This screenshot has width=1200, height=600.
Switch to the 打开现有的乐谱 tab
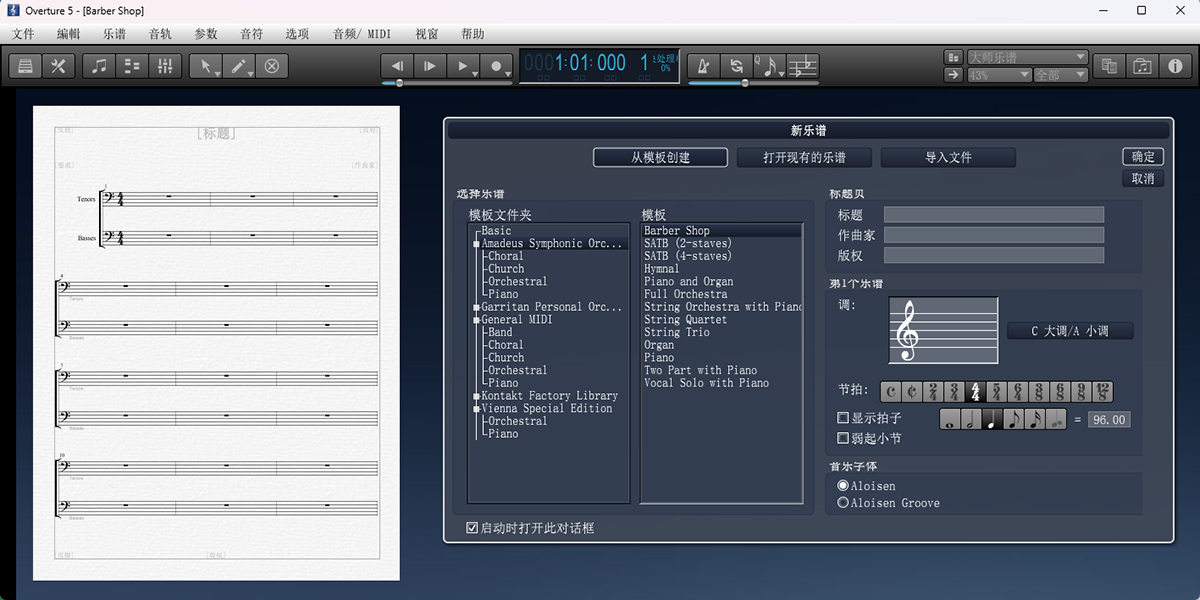pyautogui.click(x=804, y=158)
